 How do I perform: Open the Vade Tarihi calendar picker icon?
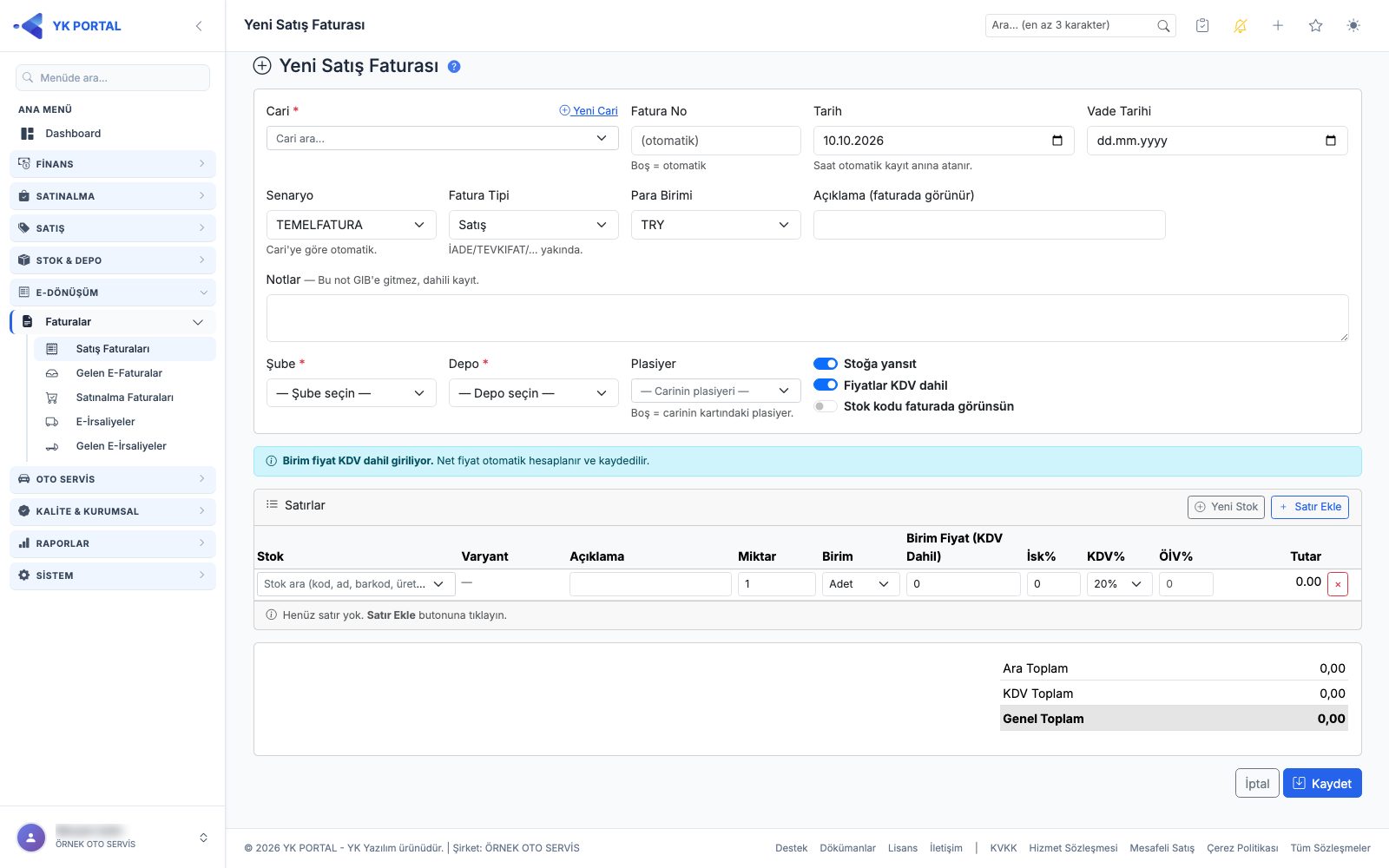pyautogui.click(x=1331, y=141)
